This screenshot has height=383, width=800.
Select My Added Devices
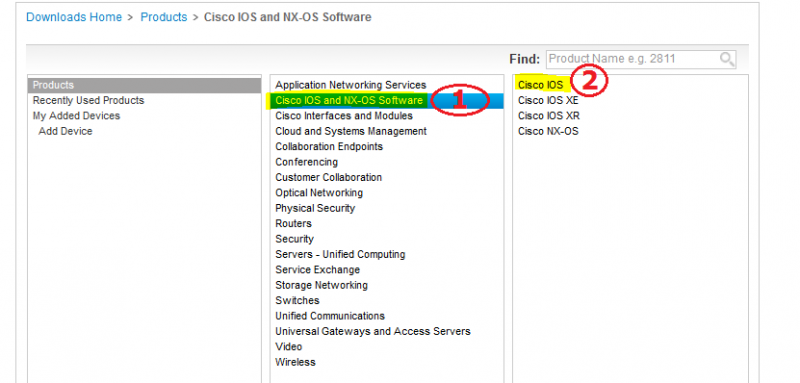tap(77, 116)
